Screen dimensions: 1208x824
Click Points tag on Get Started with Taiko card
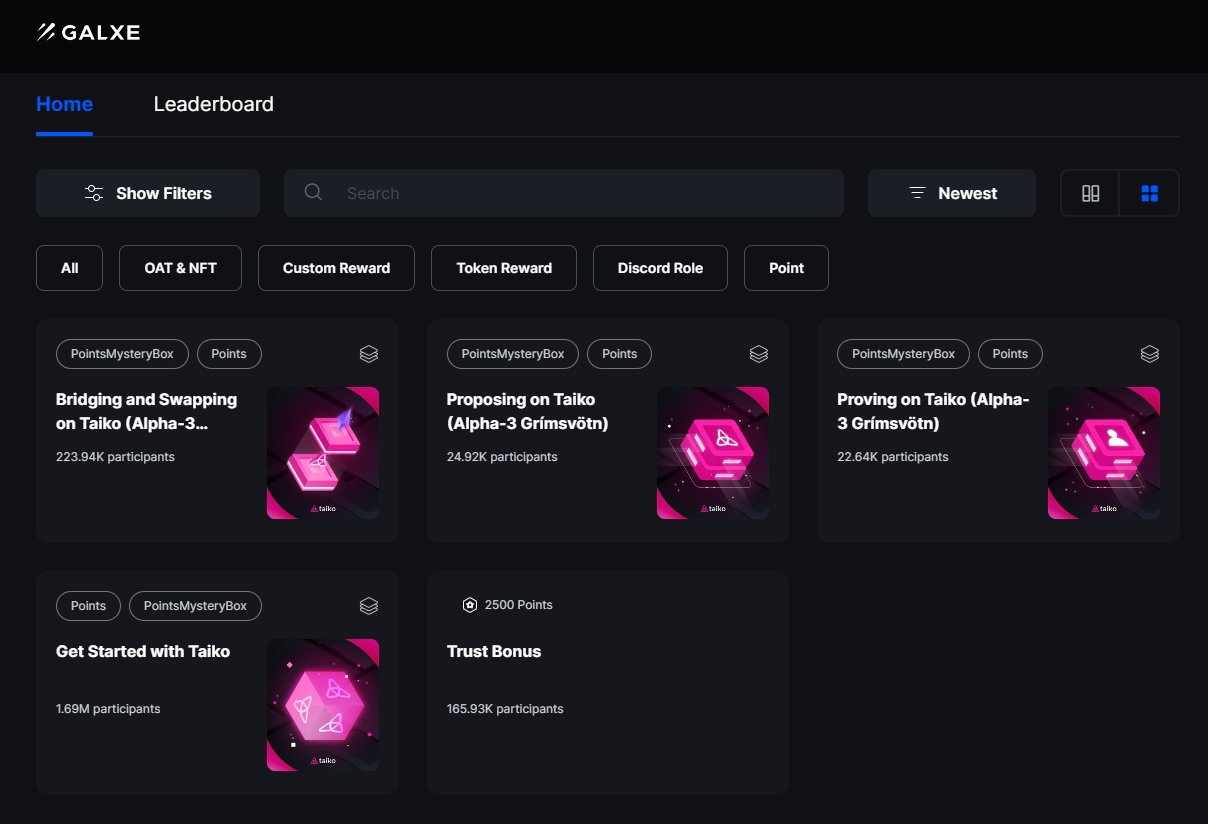88,606
